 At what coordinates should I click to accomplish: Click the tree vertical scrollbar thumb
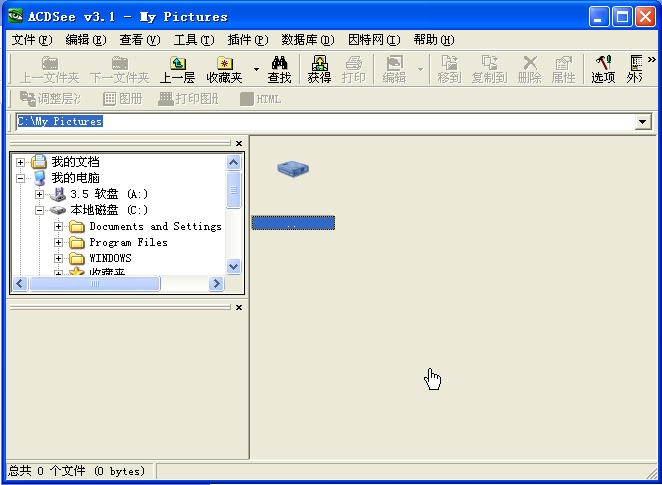[x=233, y=190]
